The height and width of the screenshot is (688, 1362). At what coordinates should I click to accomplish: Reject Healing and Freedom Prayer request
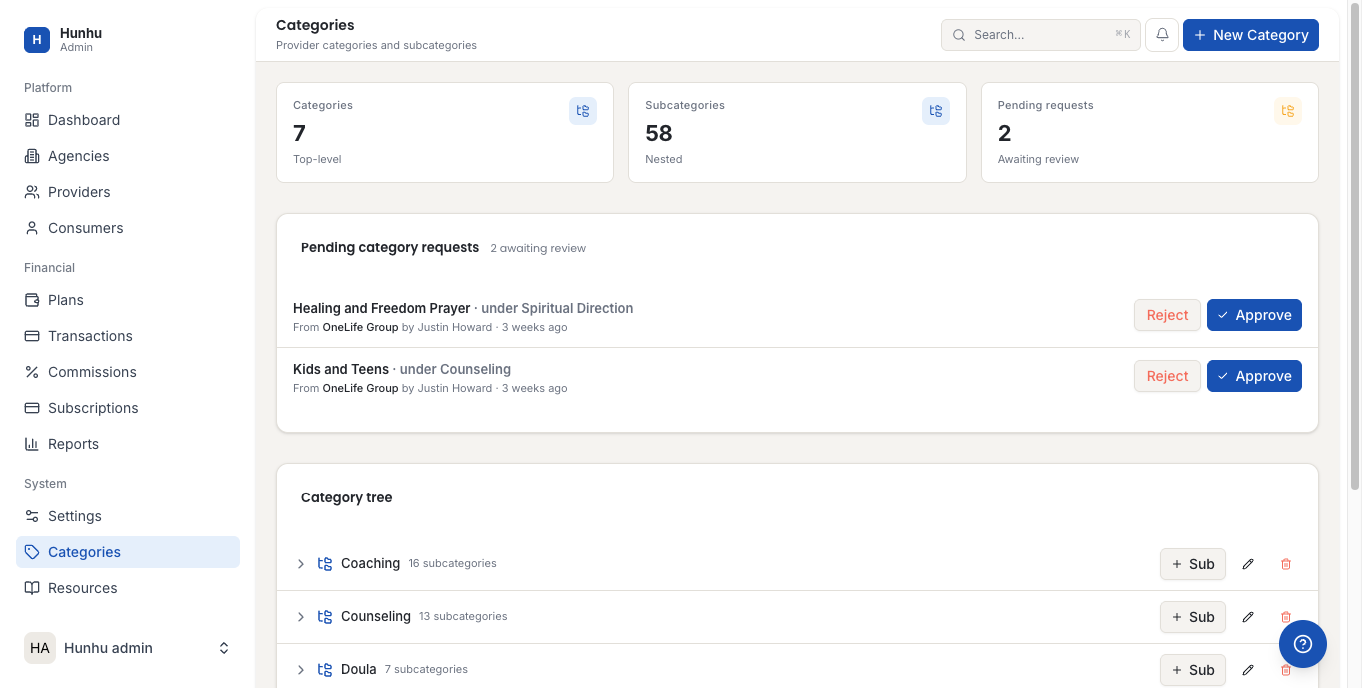(x=1167, y=315)
